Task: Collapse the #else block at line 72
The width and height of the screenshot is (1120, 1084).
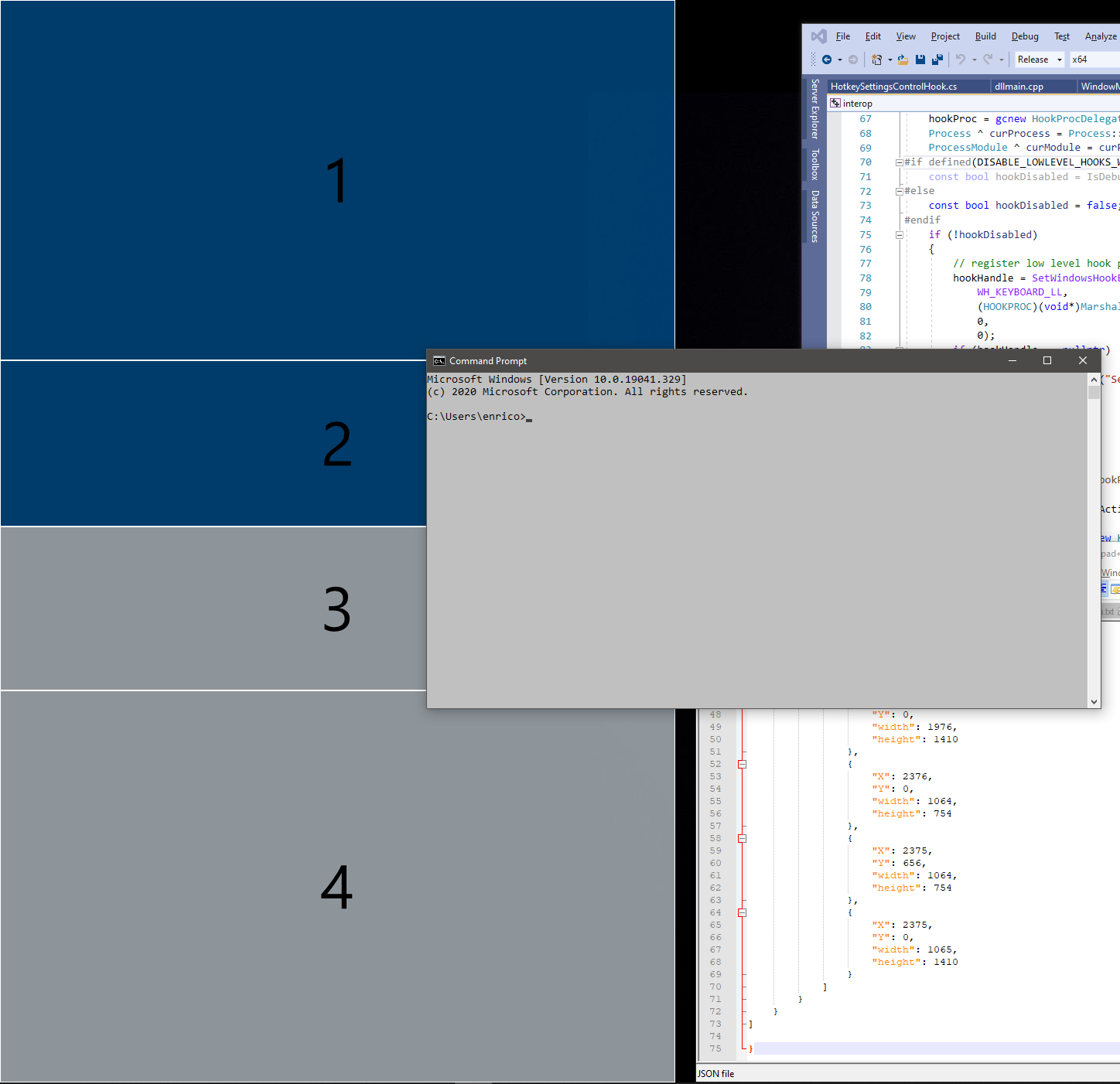Action: tap(900, 191)
